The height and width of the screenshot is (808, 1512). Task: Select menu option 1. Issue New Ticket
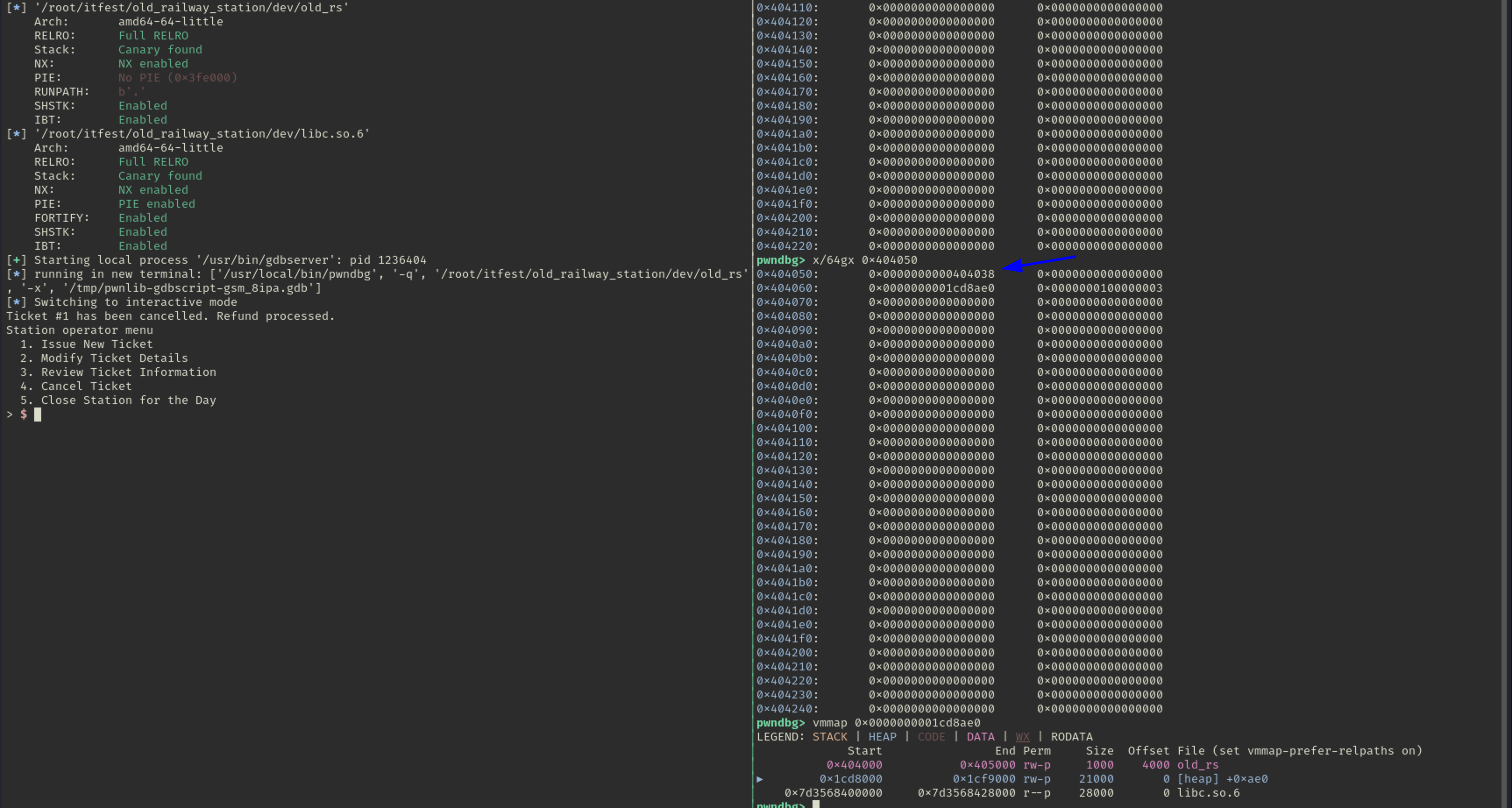tap(86, 344)
